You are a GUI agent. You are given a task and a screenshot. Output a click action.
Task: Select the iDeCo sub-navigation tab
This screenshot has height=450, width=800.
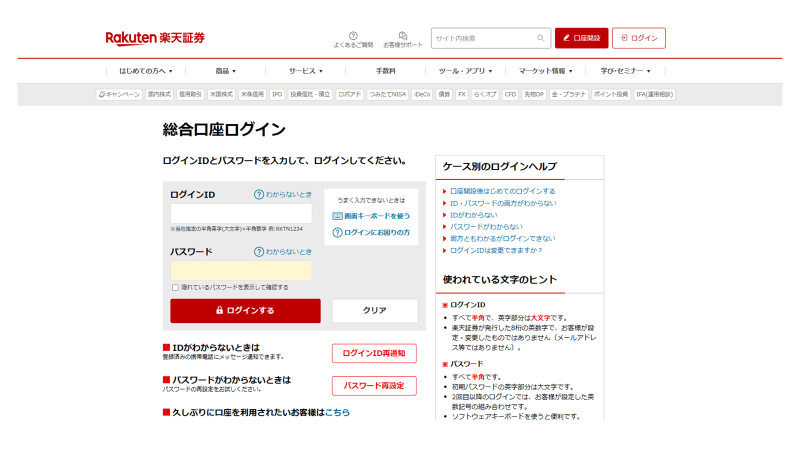click(422, 94)
